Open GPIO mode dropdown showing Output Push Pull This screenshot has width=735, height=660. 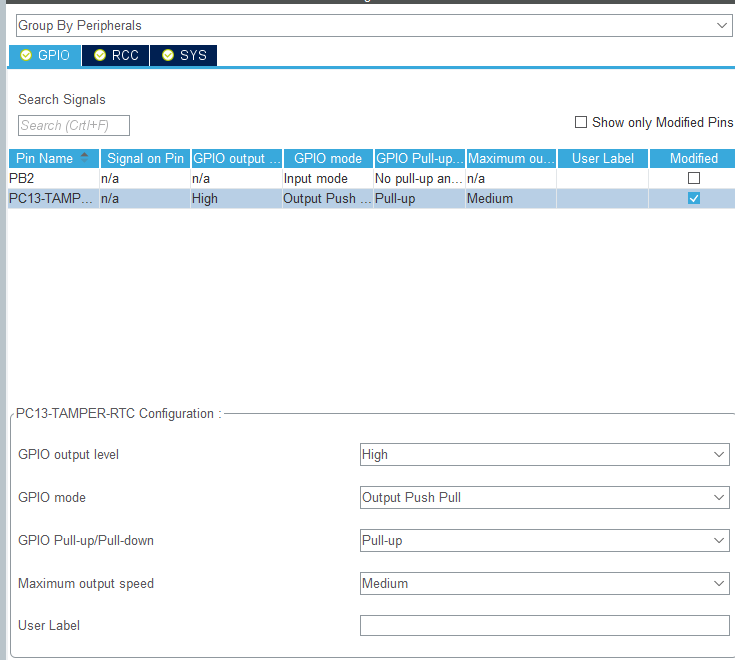tap(545, 497)
